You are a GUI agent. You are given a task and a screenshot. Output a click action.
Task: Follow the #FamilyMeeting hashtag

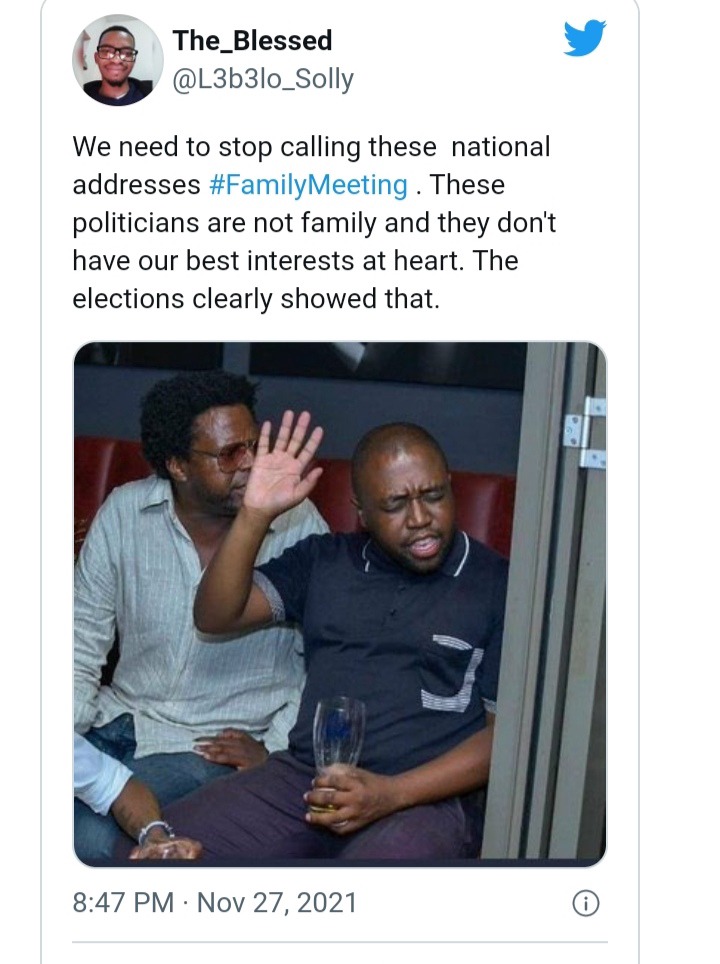[x=308, y=185]
